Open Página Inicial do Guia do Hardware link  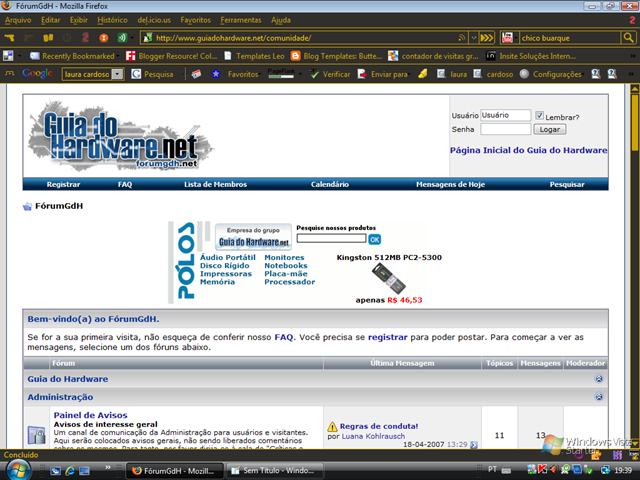point(528,150)
